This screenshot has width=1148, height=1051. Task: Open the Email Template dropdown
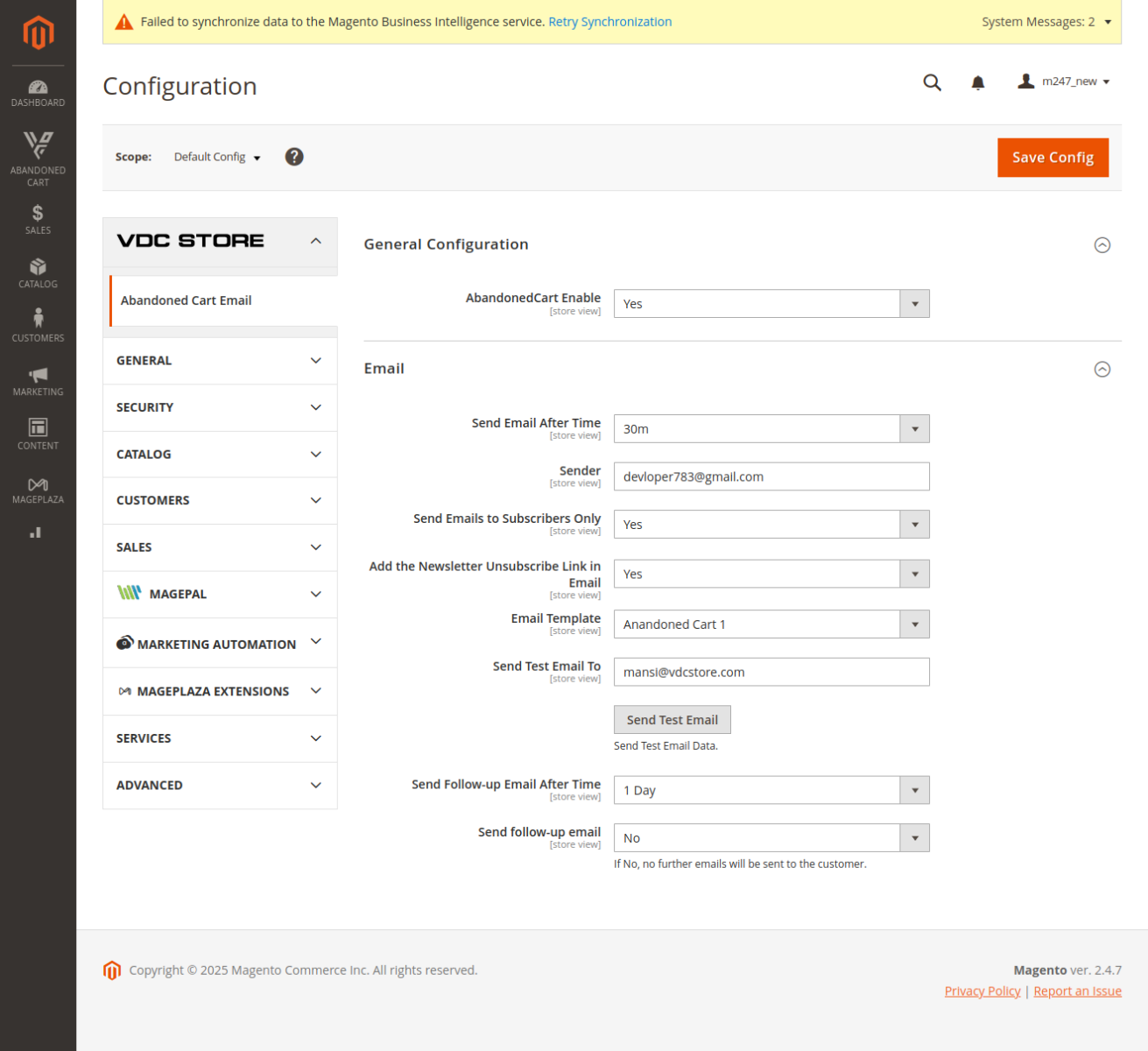tap(771, 624)
